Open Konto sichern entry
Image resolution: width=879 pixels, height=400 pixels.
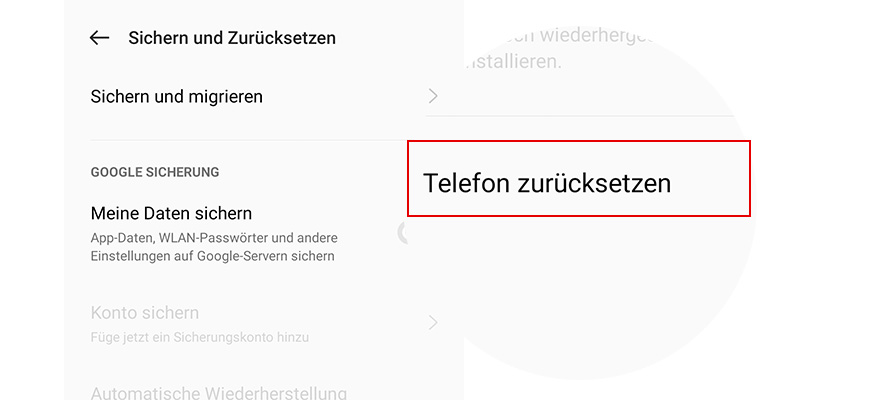[x=145, y=313]
